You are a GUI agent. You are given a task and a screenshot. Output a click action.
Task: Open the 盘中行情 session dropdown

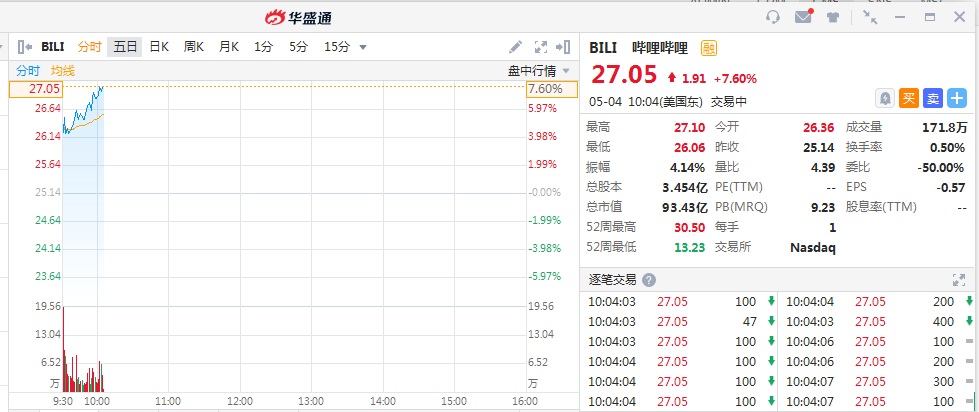(x=539, y=70)
